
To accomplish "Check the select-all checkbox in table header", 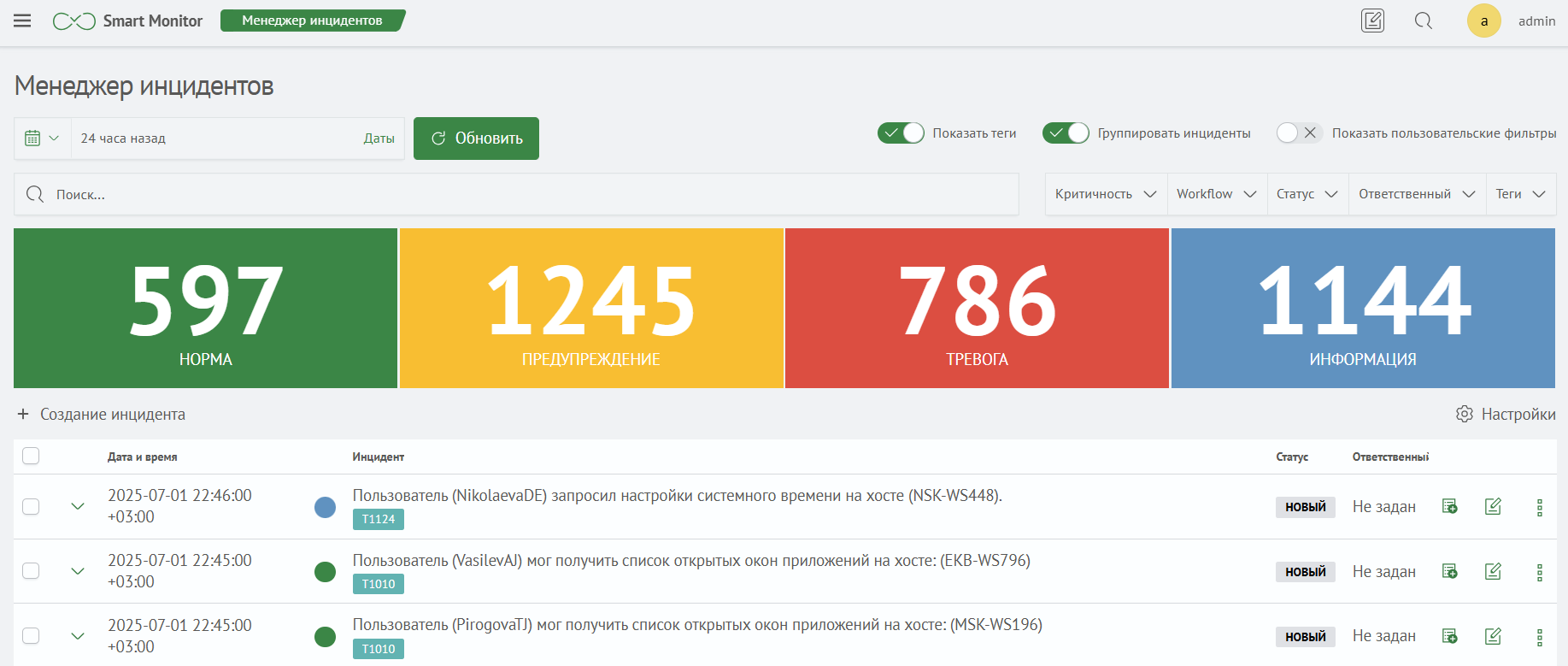I will tap(31, 456).
